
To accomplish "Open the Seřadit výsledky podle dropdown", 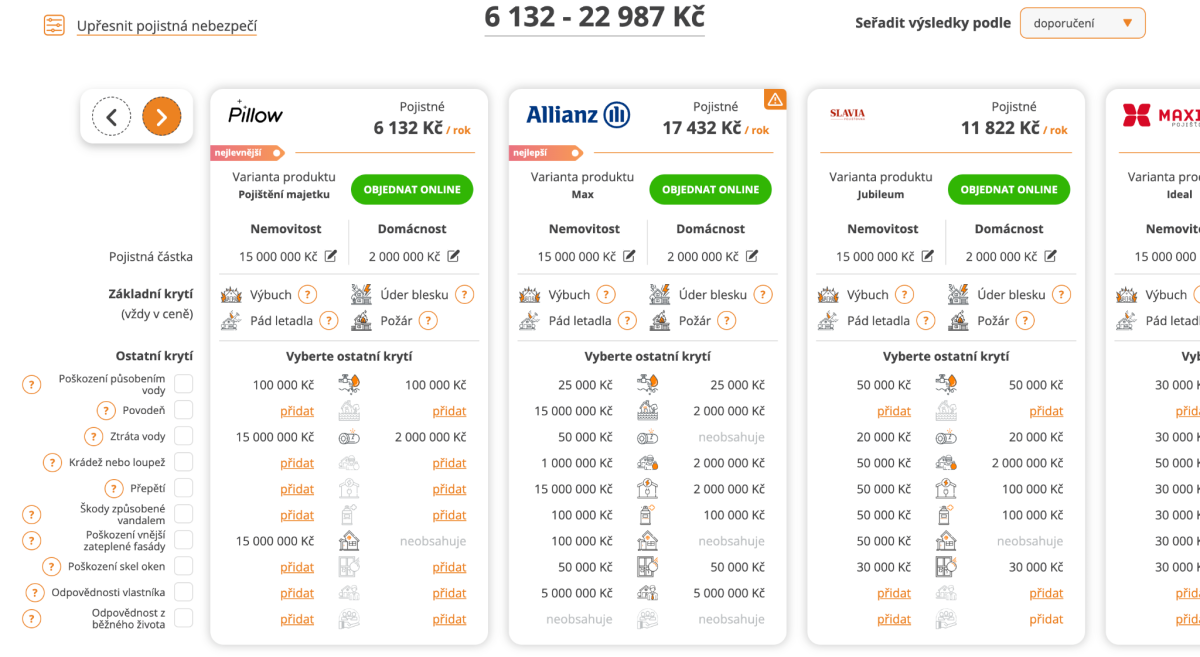I will (x=1082, y=23).
